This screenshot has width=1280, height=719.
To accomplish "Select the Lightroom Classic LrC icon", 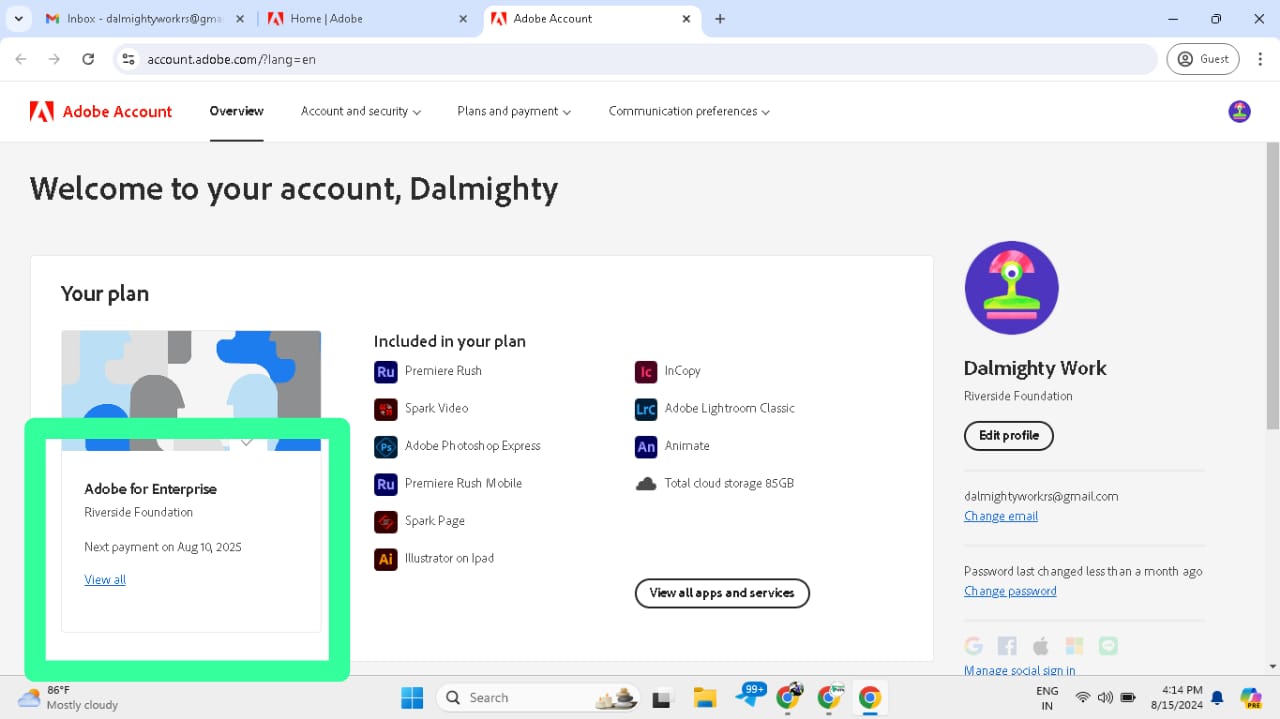I will [x=646, y=409].
